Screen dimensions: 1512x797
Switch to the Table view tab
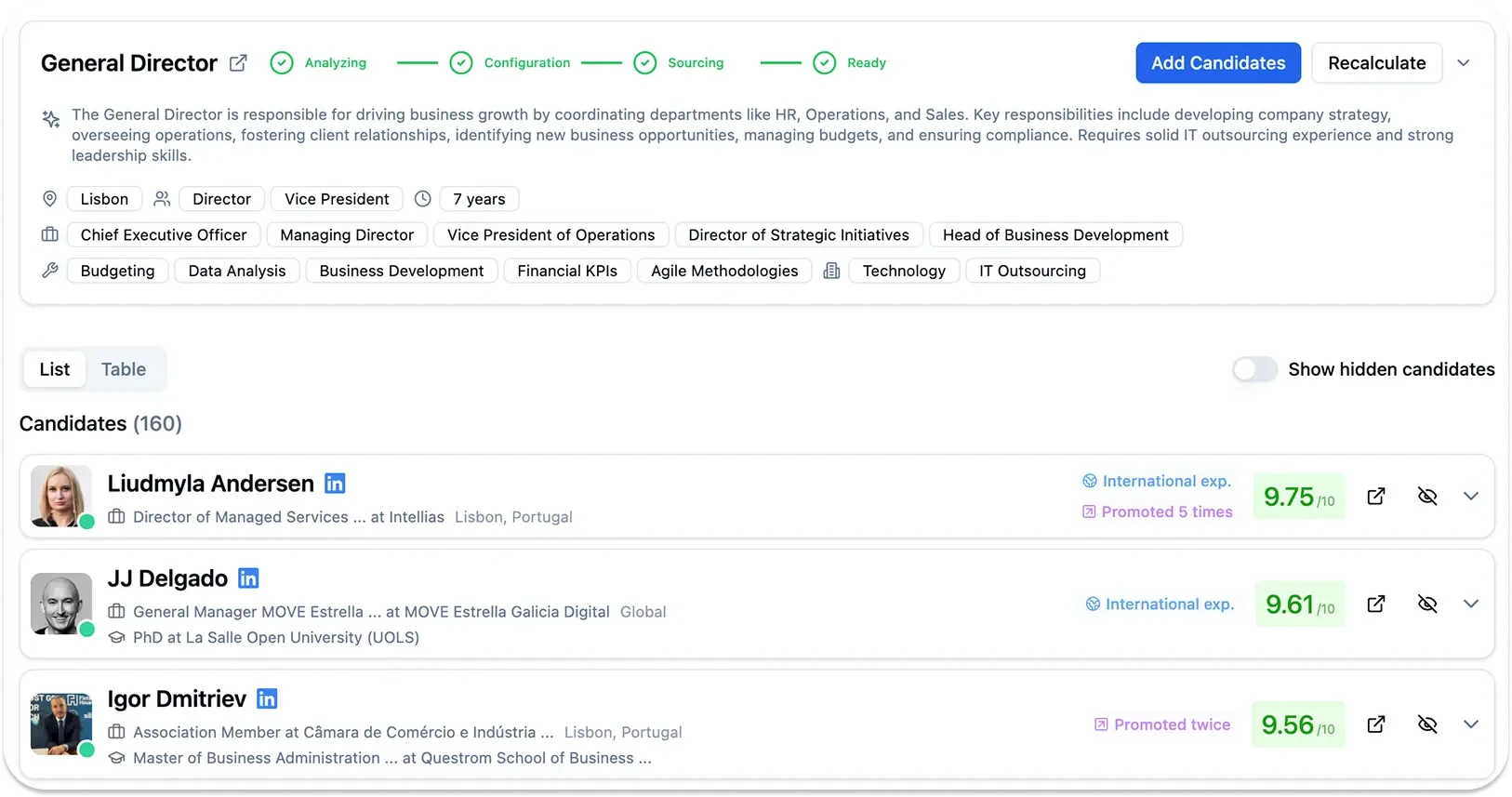point(124,369)
